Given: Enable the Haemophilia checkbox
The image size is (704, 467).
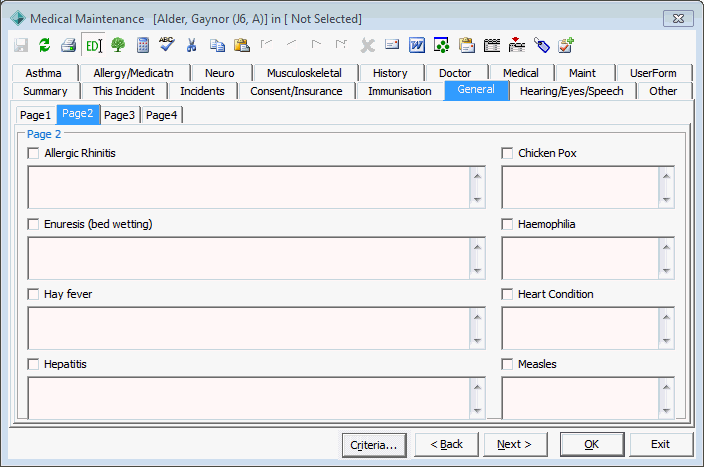Looking at the screenshot, I should pos(507,224).
